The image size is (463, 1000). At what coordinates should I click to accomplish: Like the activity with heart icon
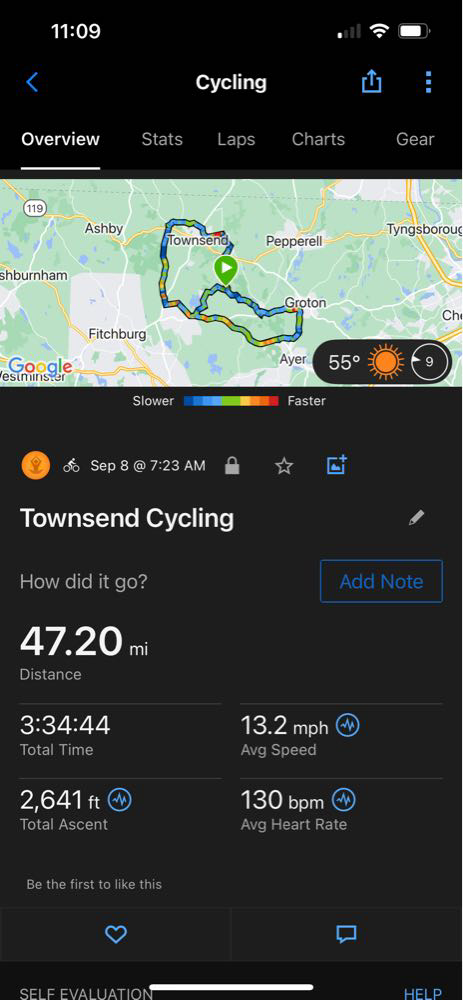115,934
